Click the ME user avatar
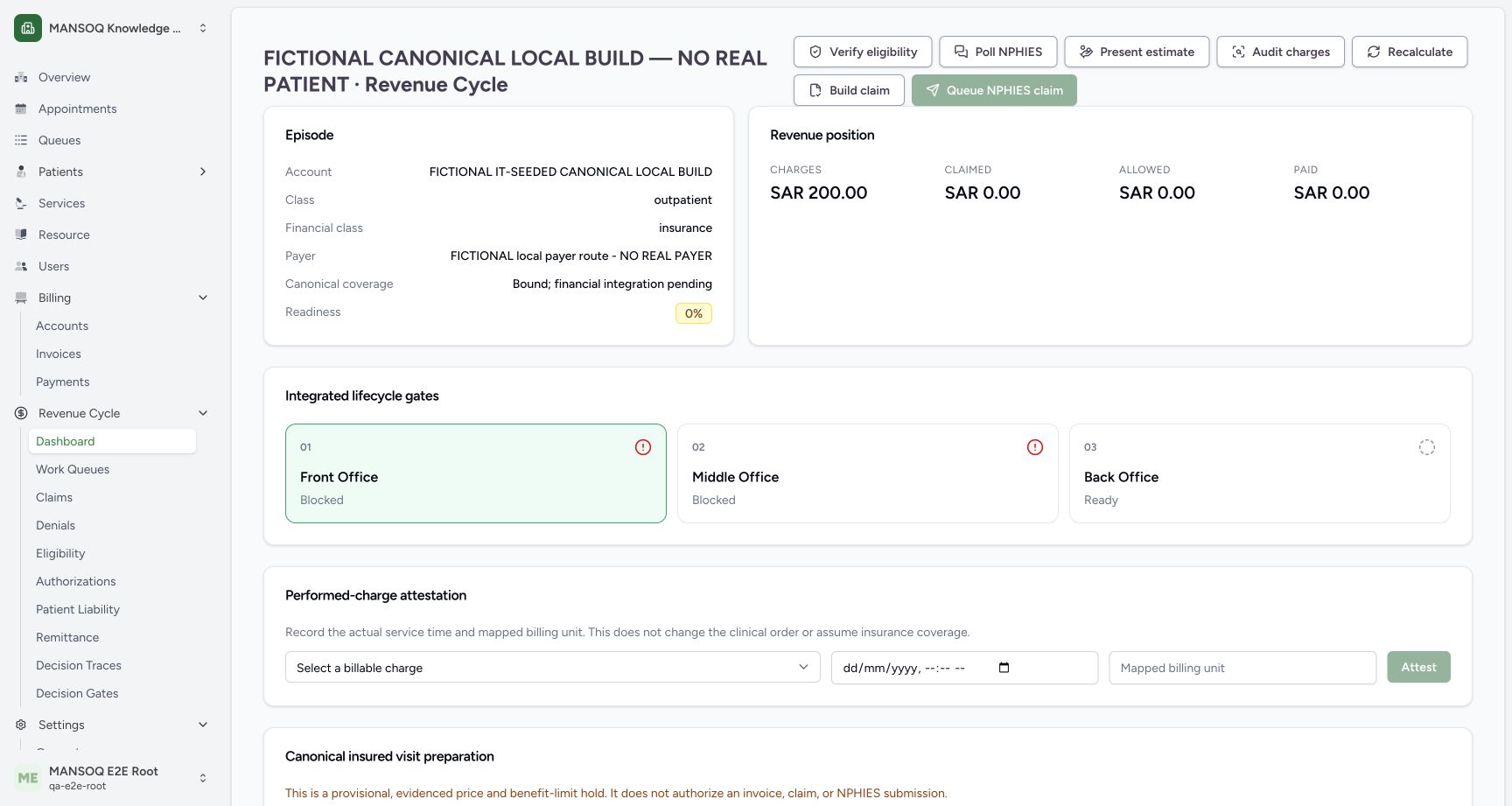Viewport: 1512px width, 806px height. coord(28,778)
